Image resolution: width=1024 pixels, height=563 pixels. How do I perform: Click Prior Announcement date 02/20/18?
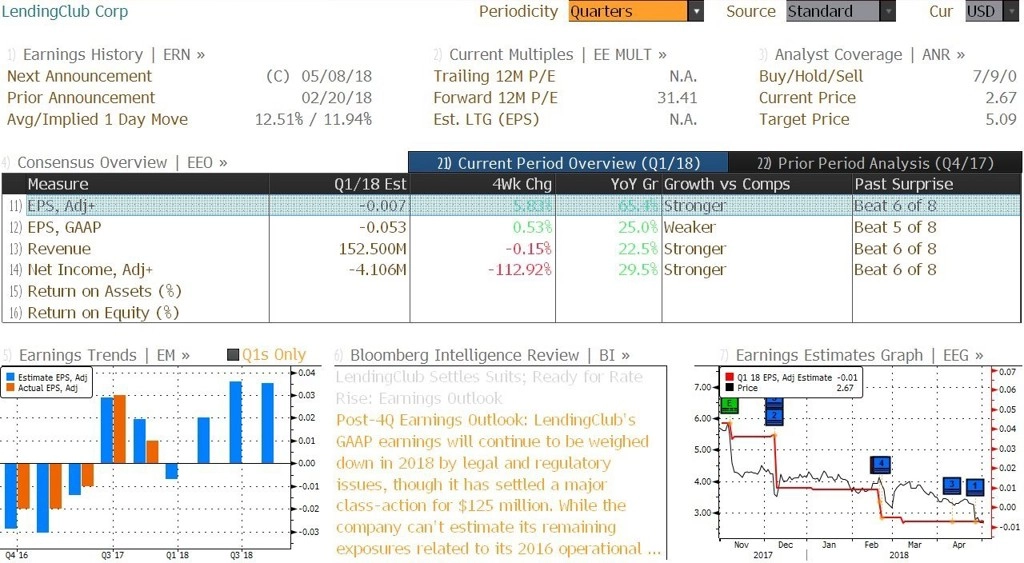[x=336, y=98]
